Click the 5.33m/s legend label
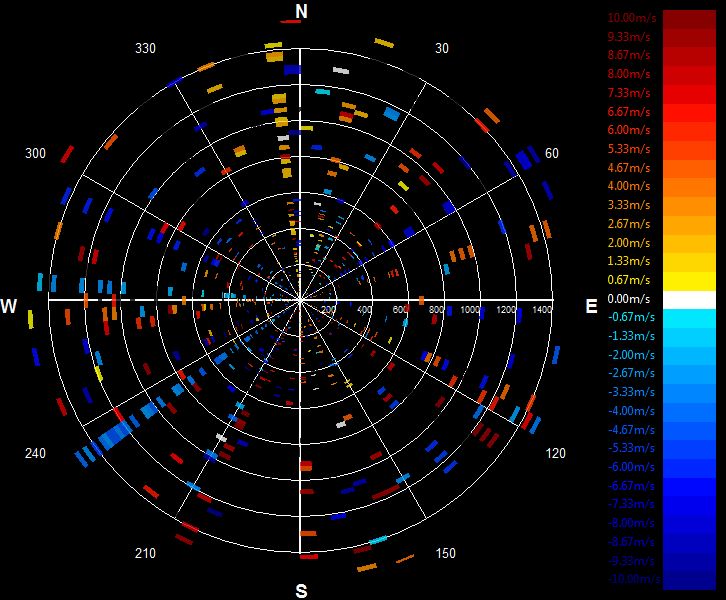726x600 pixels. pos(629,149)
